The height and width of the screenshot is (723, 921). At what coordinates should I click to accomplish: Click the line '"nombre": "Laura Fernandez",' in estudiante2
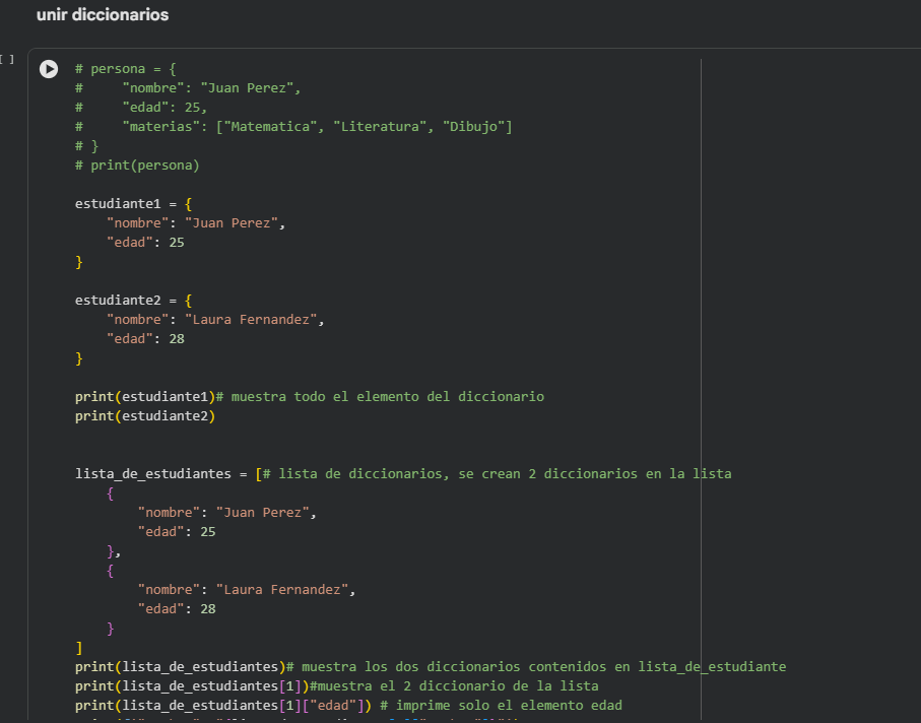pos(216,320)
